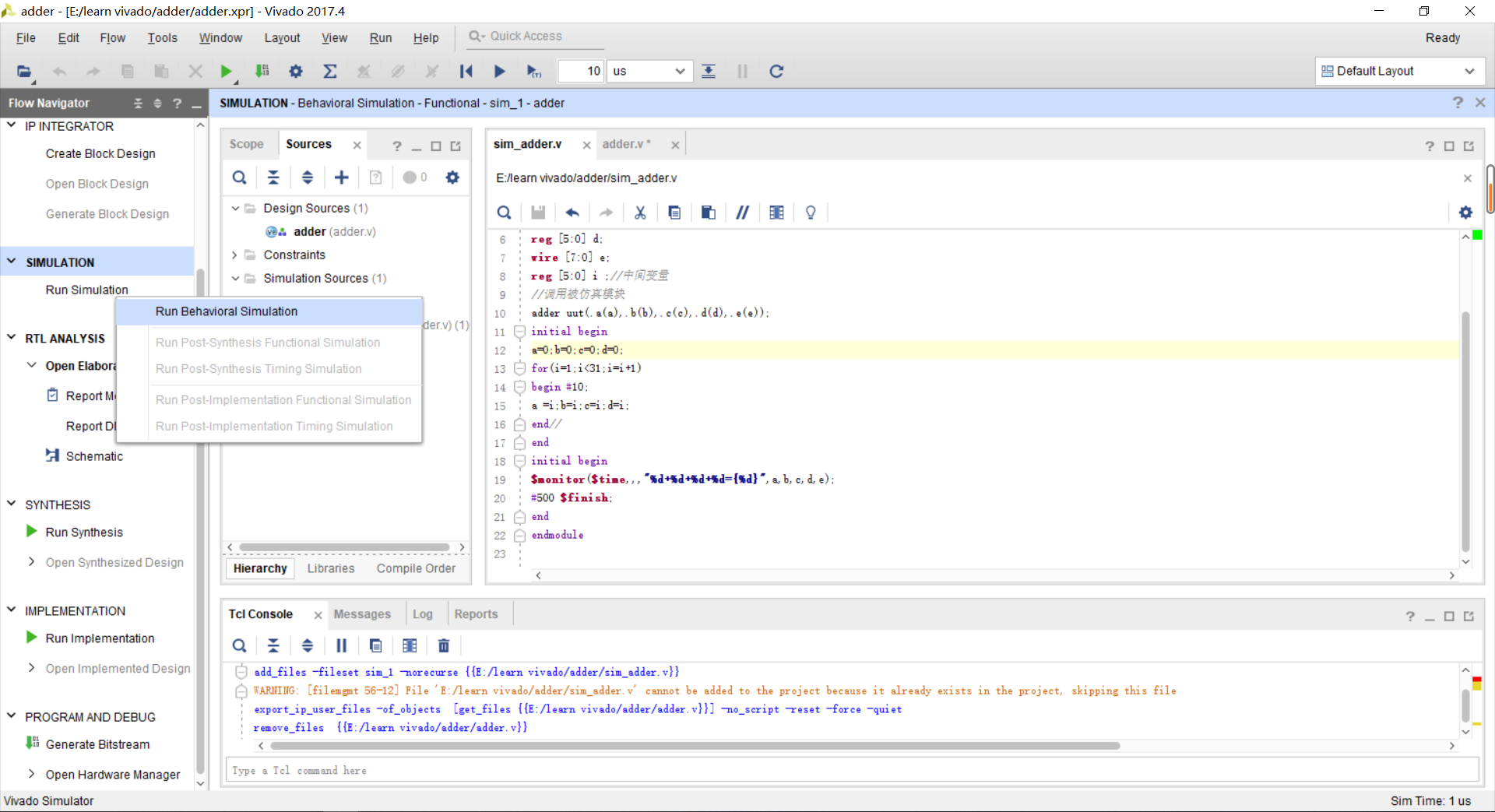Click the Step simulation icon
This screenshot has width=1495, height=812.
[x=709, y=72]
